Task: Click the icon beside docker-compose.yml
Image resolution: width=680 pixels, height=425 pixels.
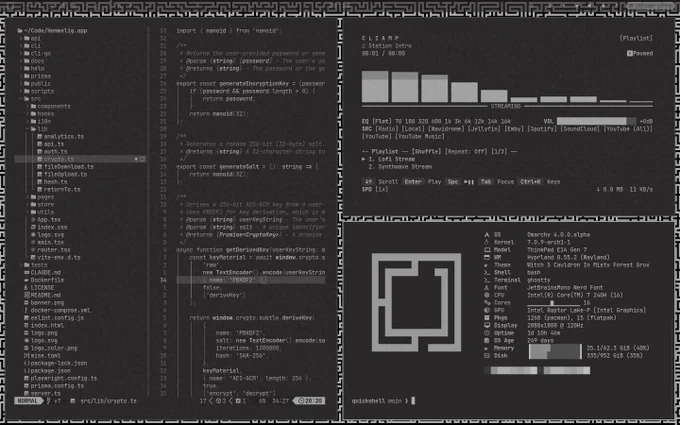Action: [26, 311]
